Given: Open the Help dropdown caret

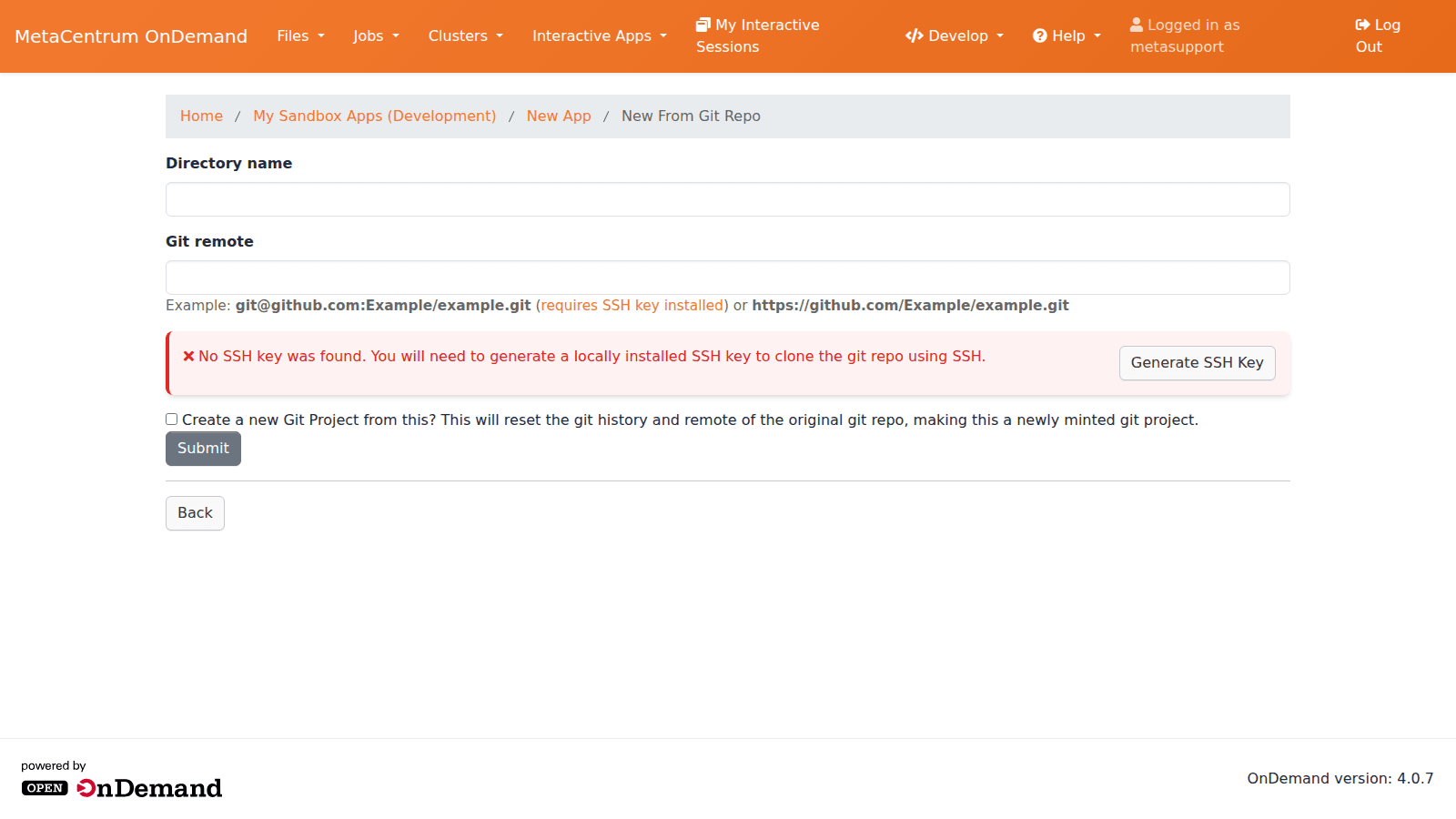Looking at the screenshot, I should pos(1097,36).
